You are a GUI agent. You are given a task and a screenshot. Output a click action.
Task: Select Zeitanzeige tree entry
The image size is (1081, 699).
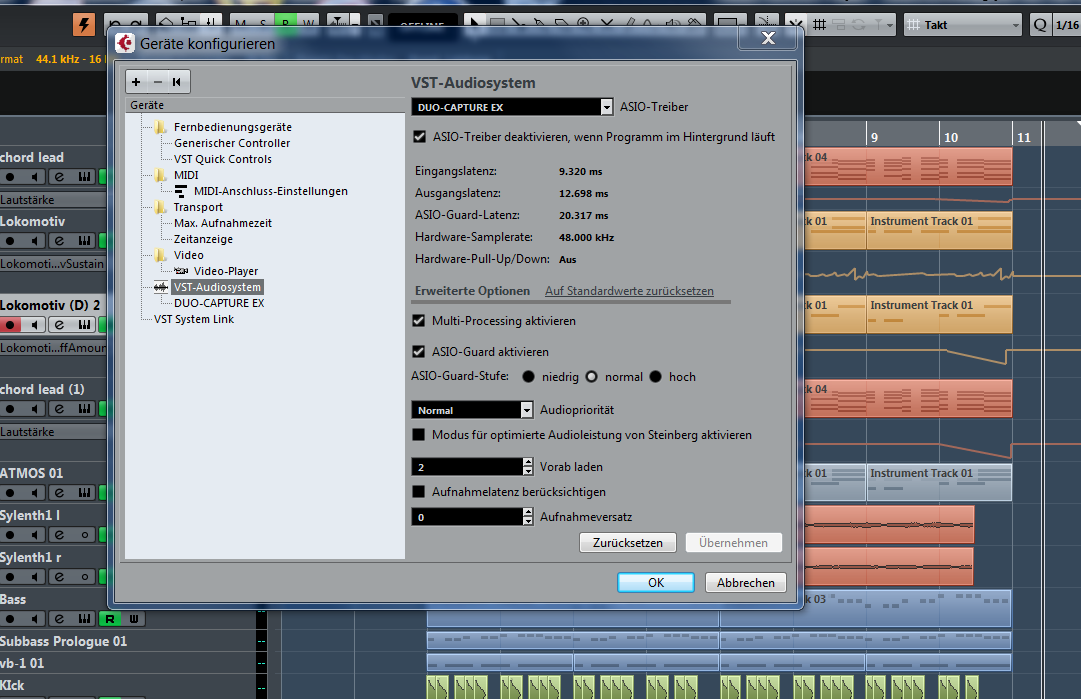203,239
